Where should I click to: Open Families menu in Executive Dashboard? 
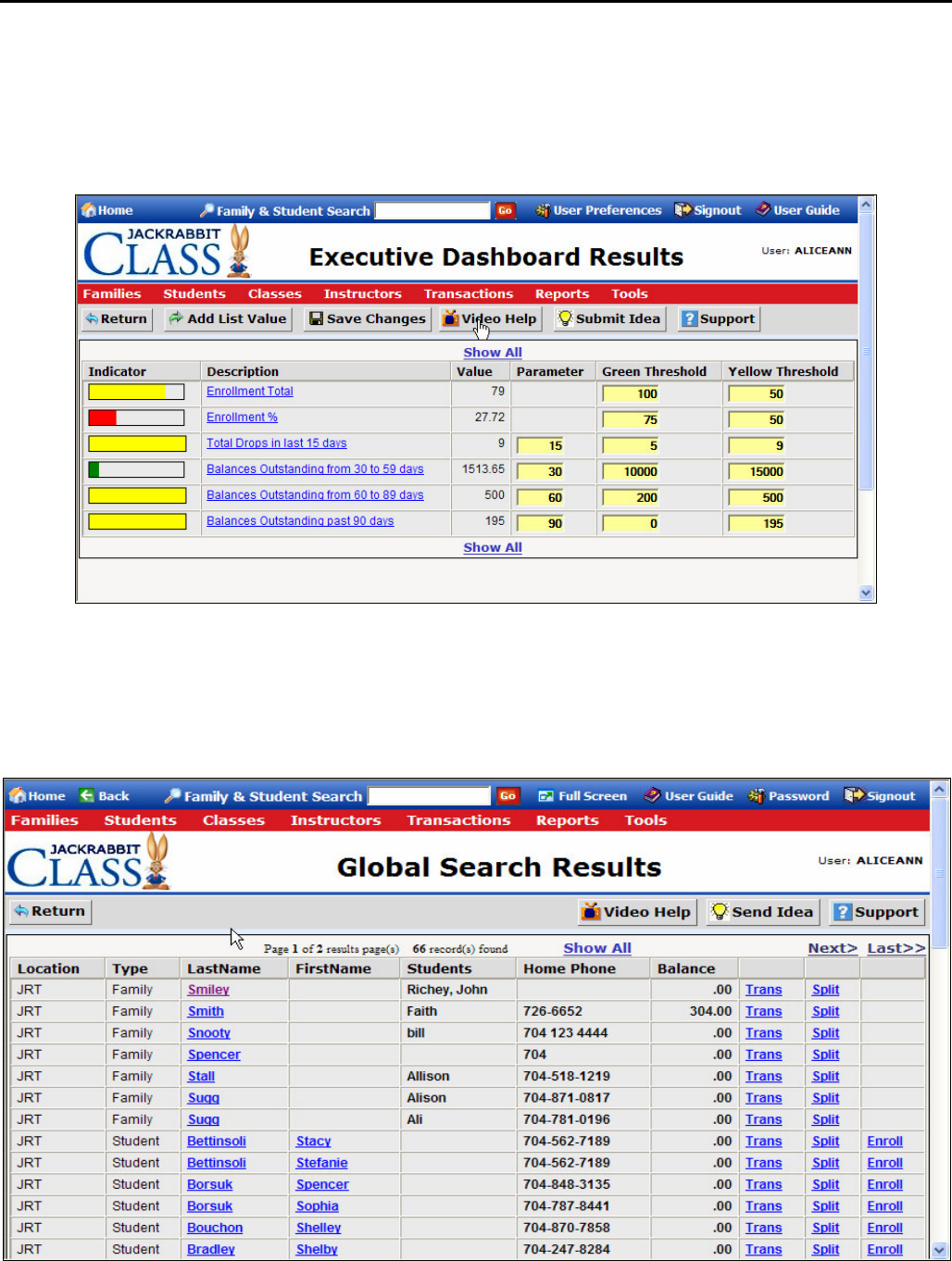112,293
